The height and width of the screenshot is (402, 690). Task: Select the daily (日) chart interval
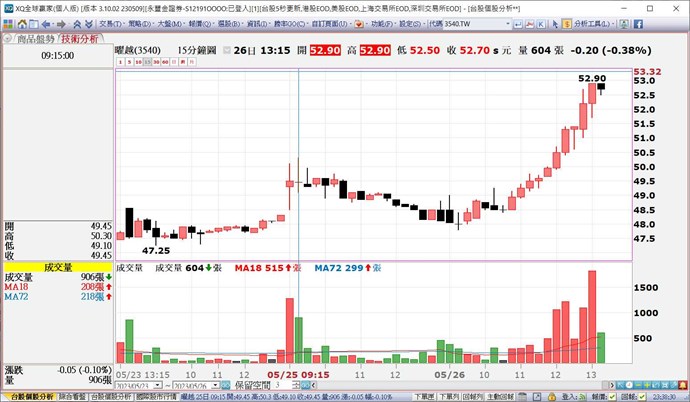point(174,62)
